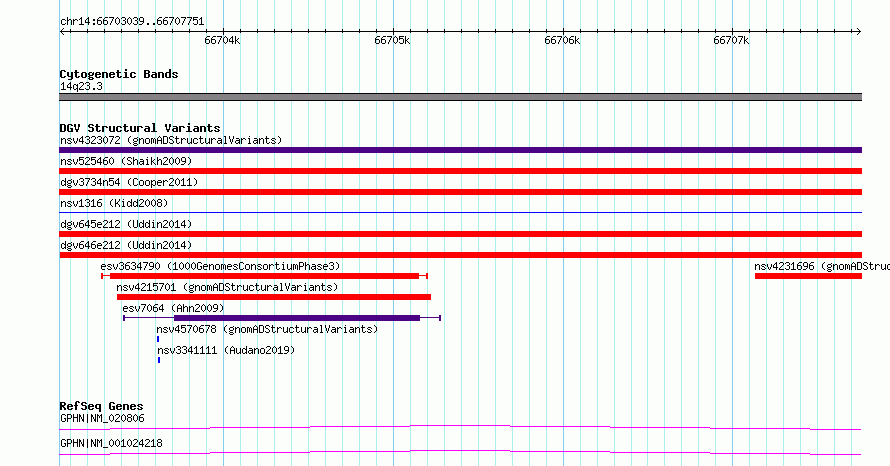Screen dimensions: 890x466
Task: Click the nsv1316 (Kidd2008) label
Action: point(114,203)
